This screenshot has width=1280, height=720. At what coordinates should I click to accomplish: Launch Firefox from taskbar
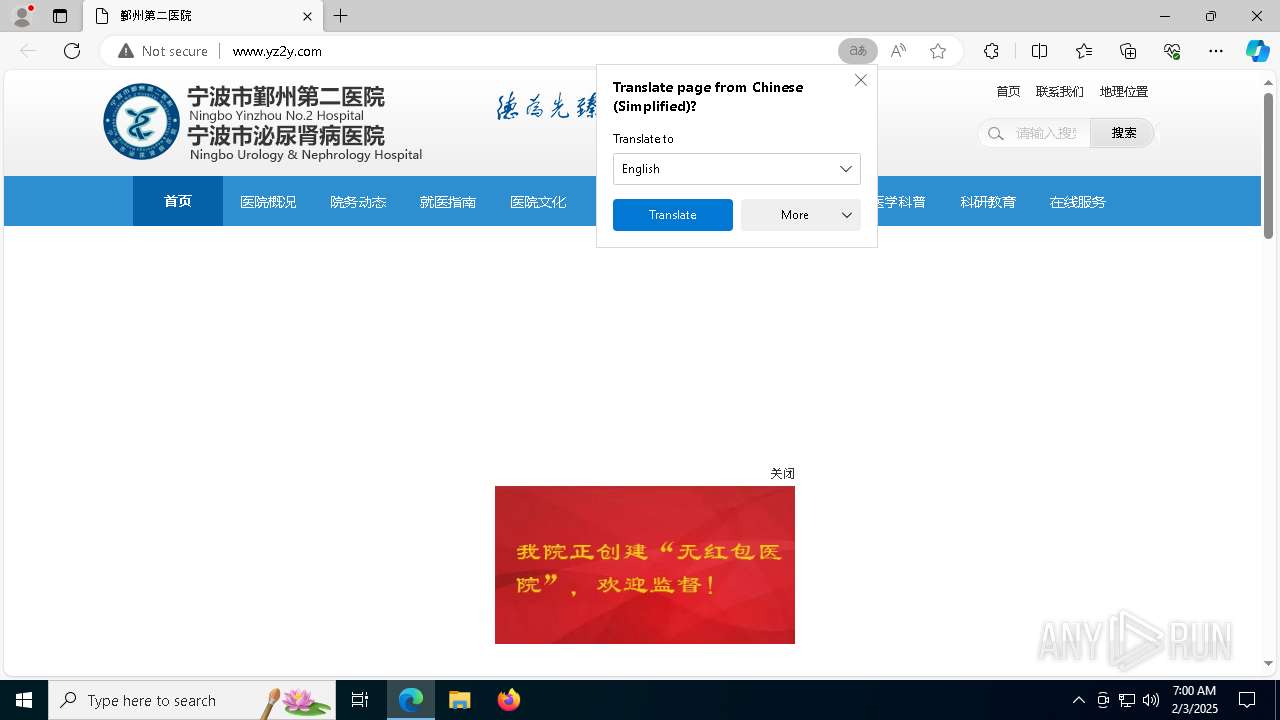tap(509, 700)
